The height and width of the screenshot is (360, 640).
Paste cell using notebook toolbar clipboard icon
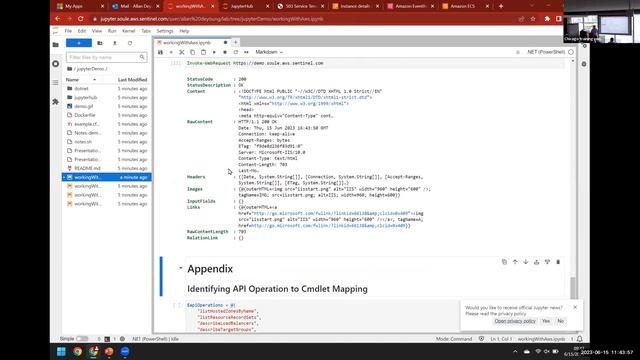click(x=203, y=52)
